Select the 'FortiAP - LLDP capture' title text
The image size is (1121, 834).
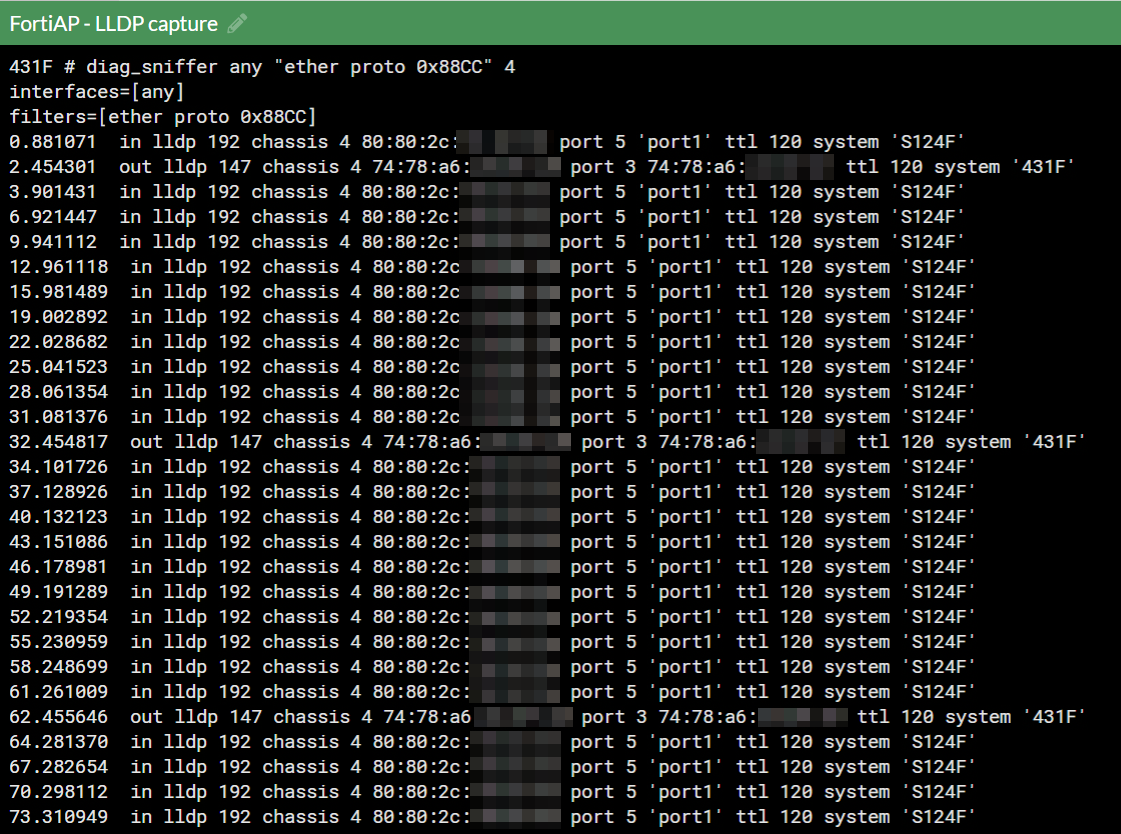click(114, 24)
